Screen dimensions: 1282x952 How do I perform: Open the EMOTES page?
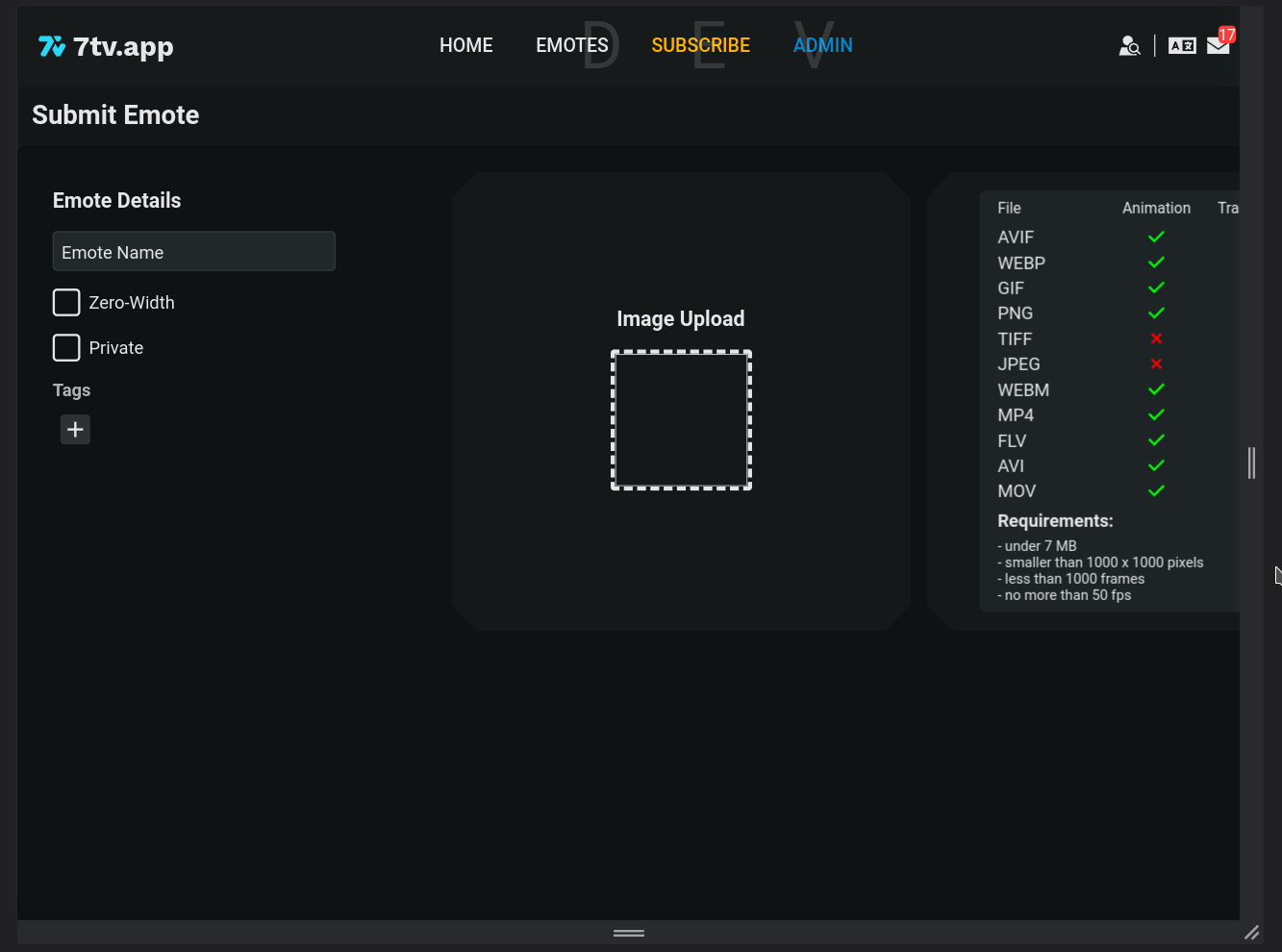[x=572, y=45]
